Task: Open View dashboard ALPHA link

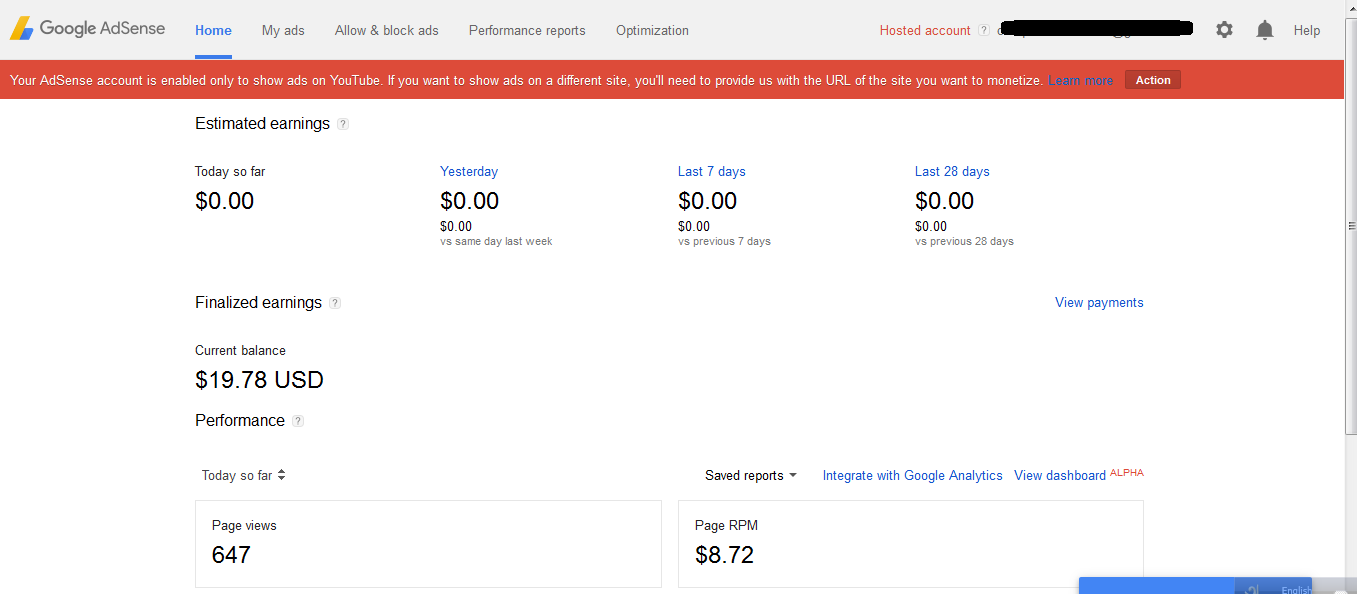Action: click(1060, 476)
